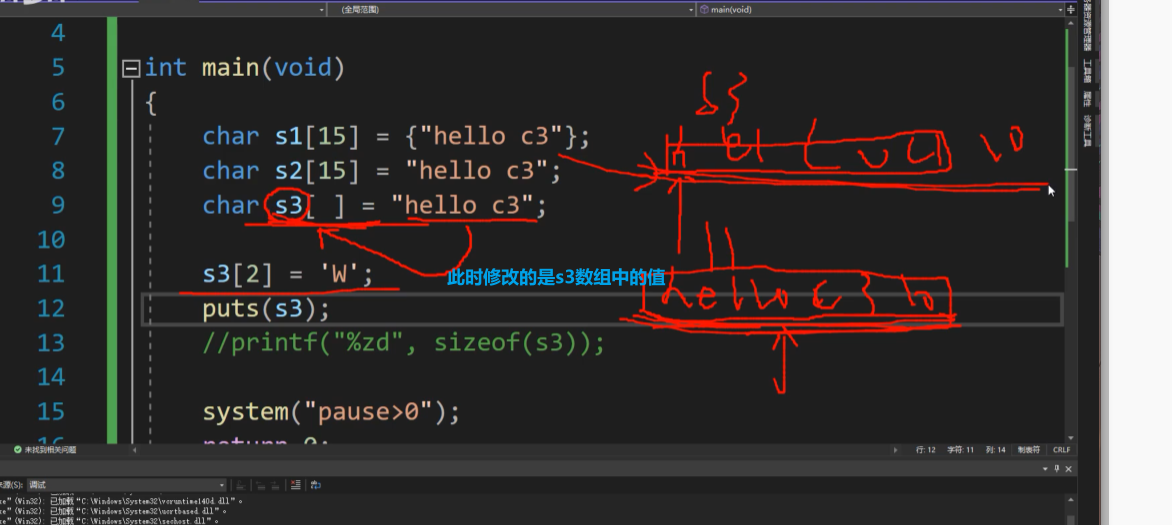Open the 属性 side tab
Image resolution: width=1172 pixels, height=525 pixels.
1088,98
